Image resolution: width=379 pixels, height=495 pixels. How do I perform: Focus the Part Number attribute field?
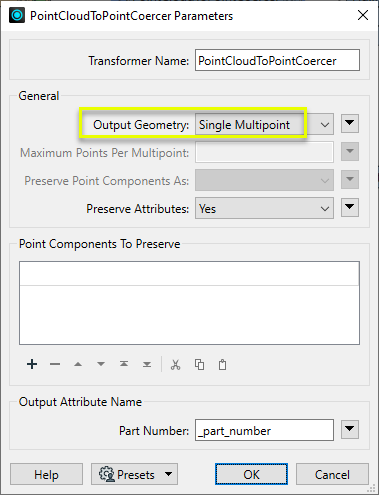tap(264, 430)
